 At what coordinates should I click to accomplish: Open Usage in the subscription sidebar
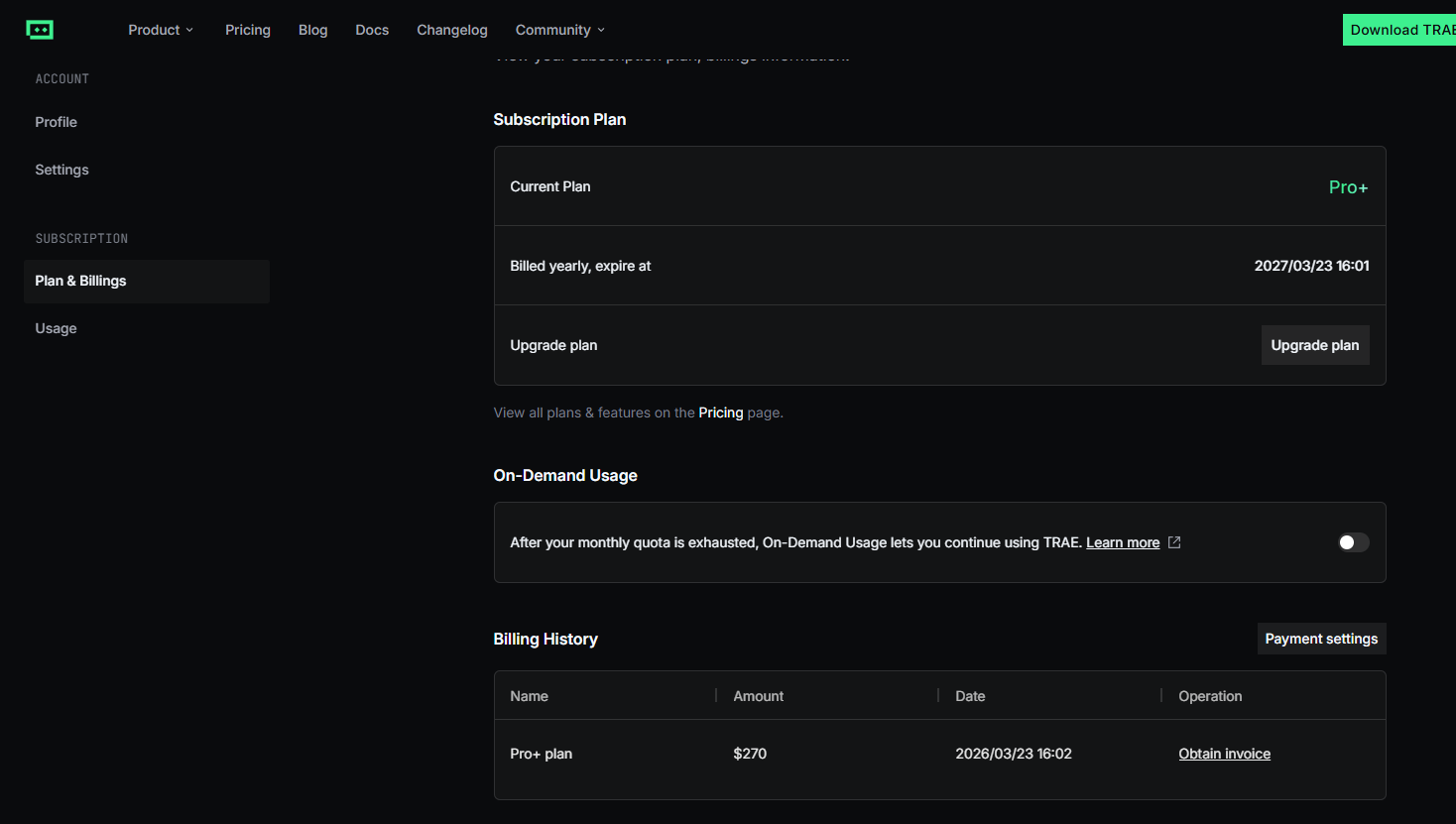[x=56, y=328]
